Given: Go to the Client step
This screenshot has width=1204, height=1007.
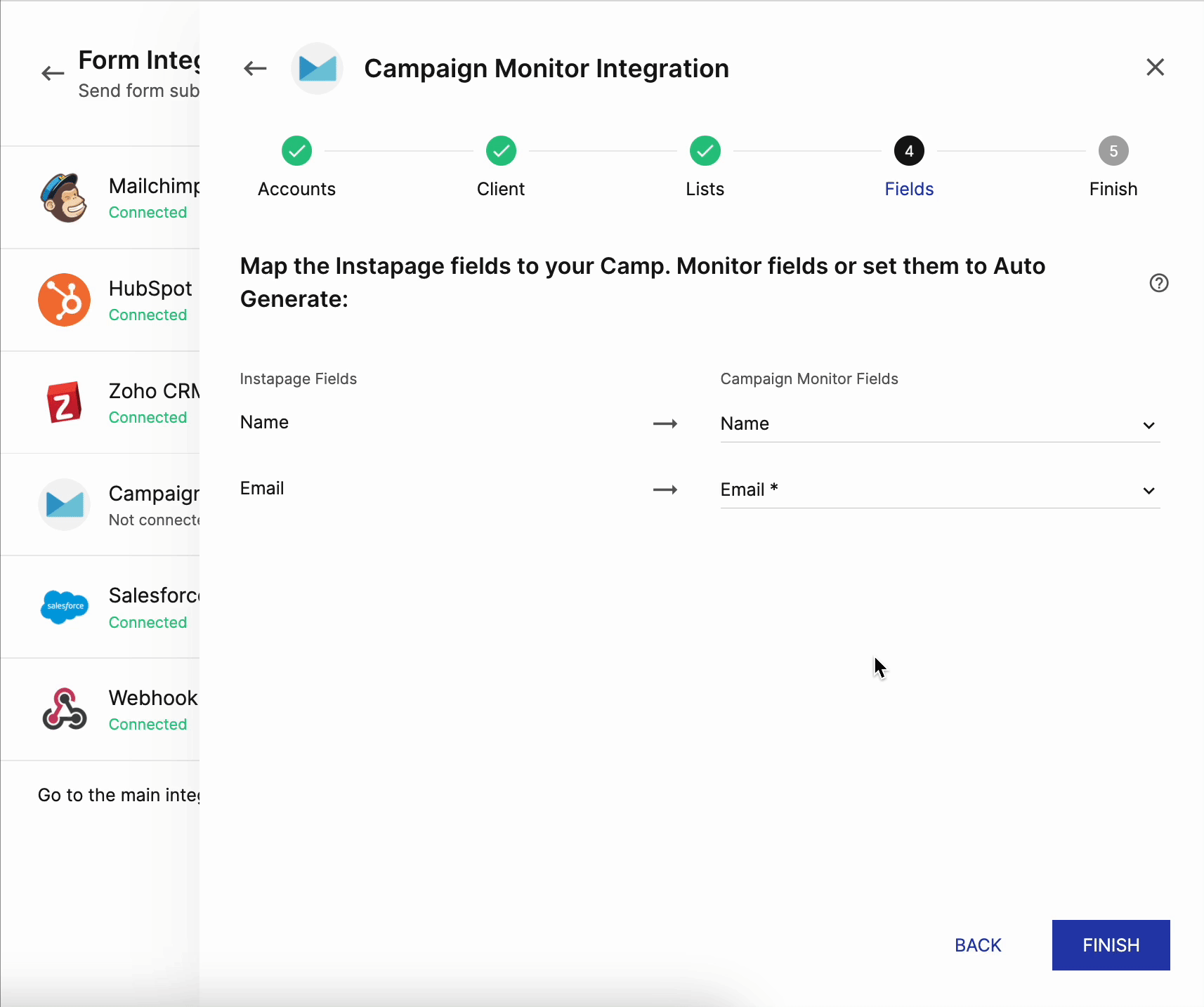Looking at the screenshot, I should click(x=501, y=151).
